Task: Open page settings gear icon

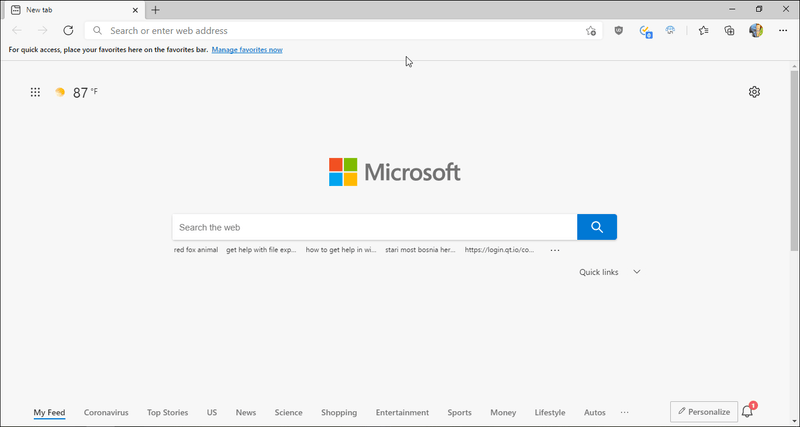Action: 754,92
